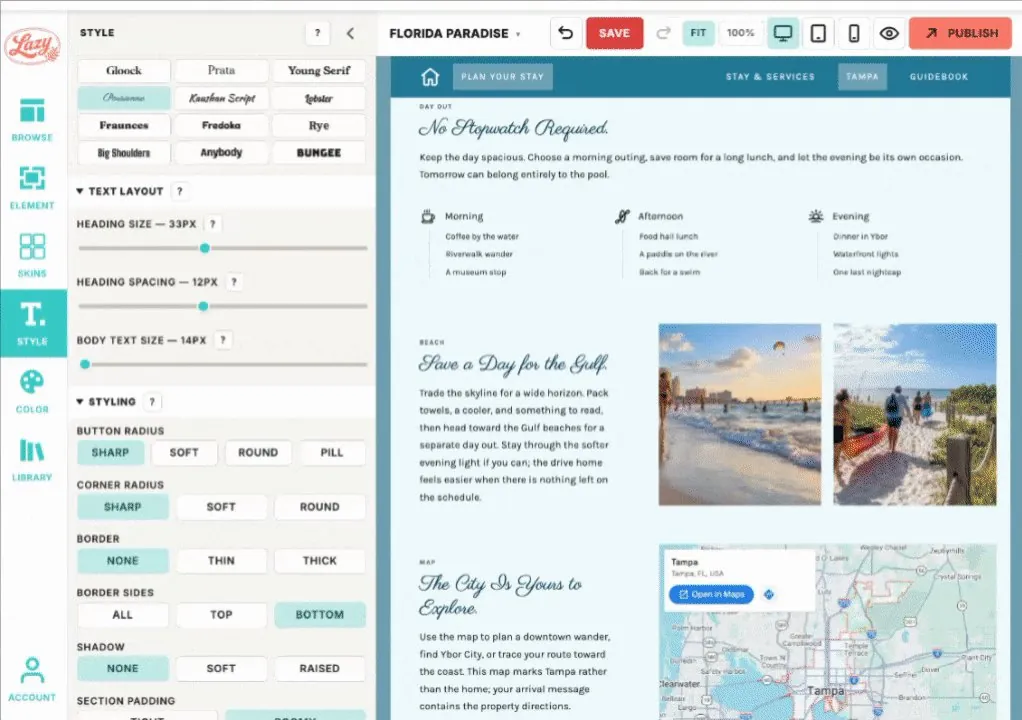The height and width of the screenshot is (720, 1022).
Task: Set button radius to Round
Action: [x=258, y=452]
